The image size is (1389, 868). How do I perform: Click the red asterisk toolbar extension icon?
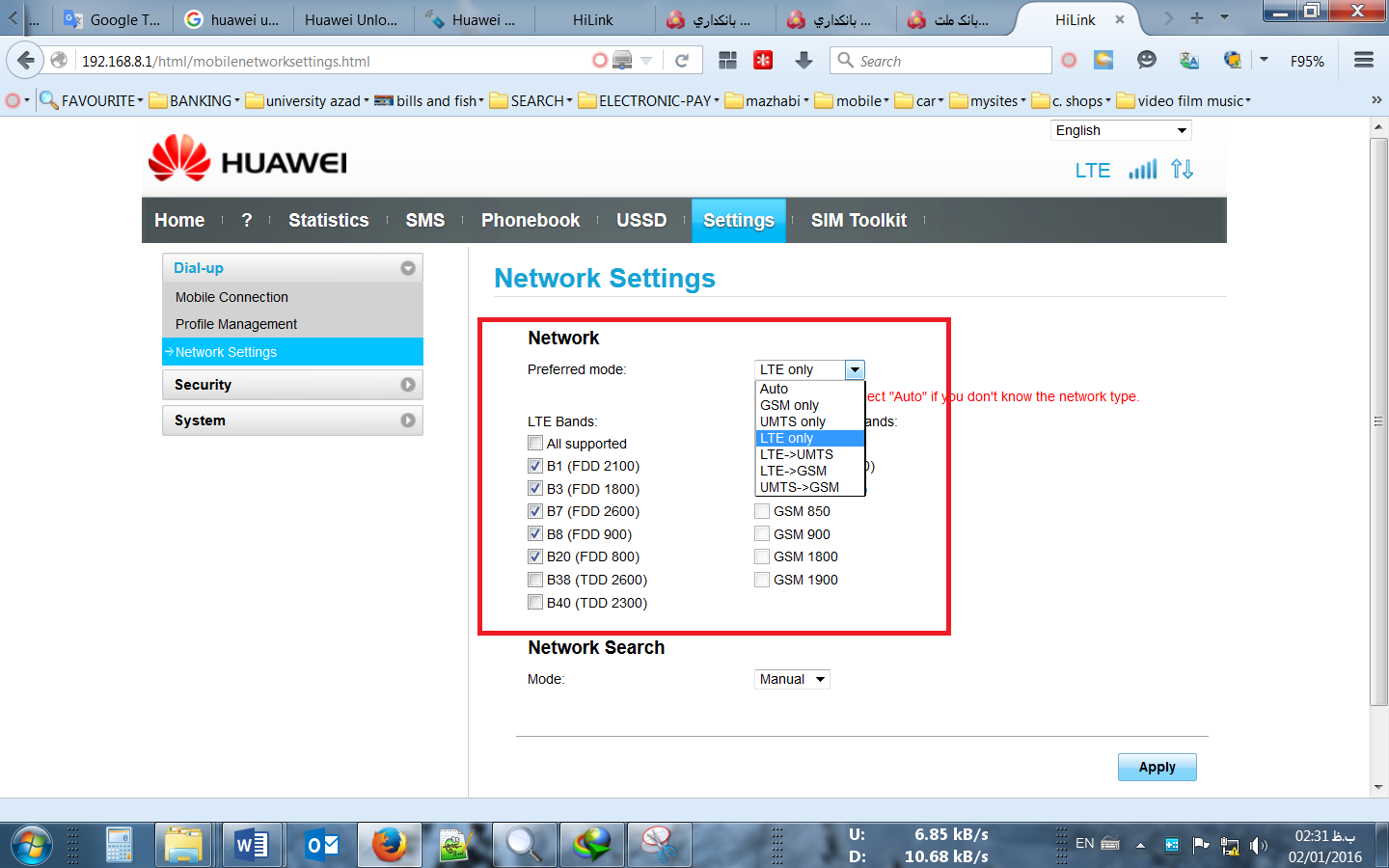click(x=763, y=61)
